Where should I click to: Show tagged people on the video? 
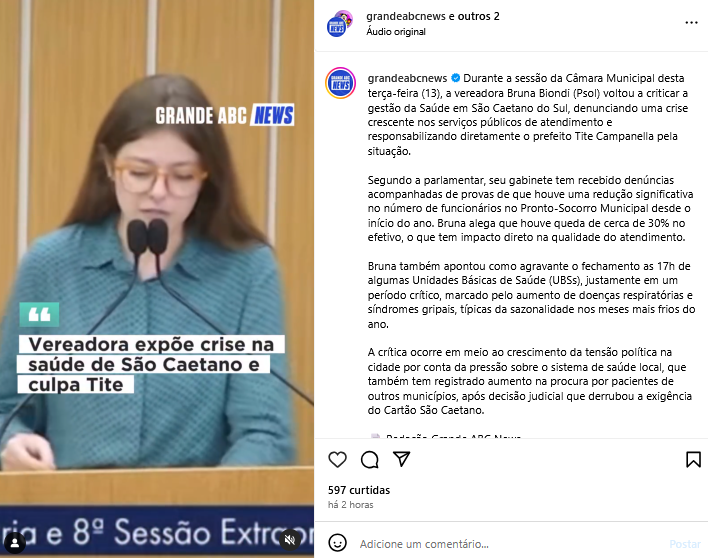pos(15,542)
